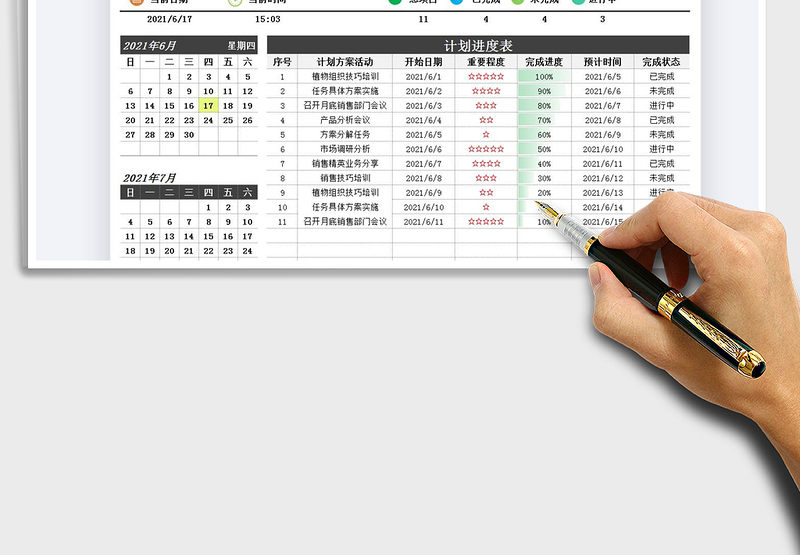Click 召开月底销售部门会议 in row 3

(345, 106)
